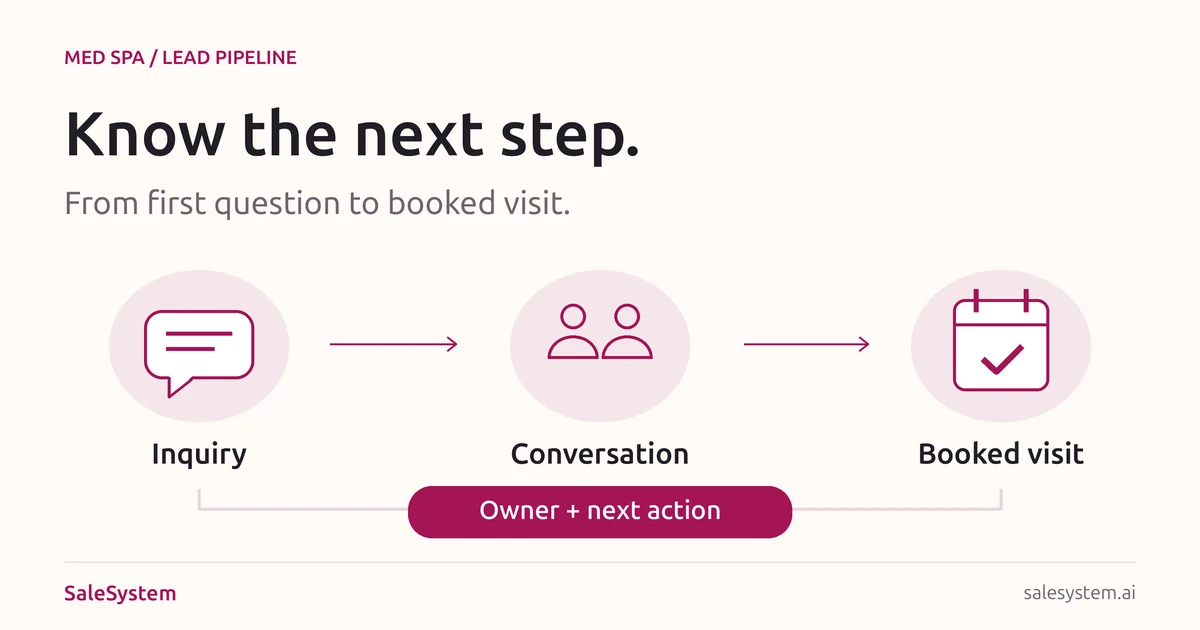Click the Conversation stage label
Image resolution: width=1200 pixels, height=630 pixels.
600,454
